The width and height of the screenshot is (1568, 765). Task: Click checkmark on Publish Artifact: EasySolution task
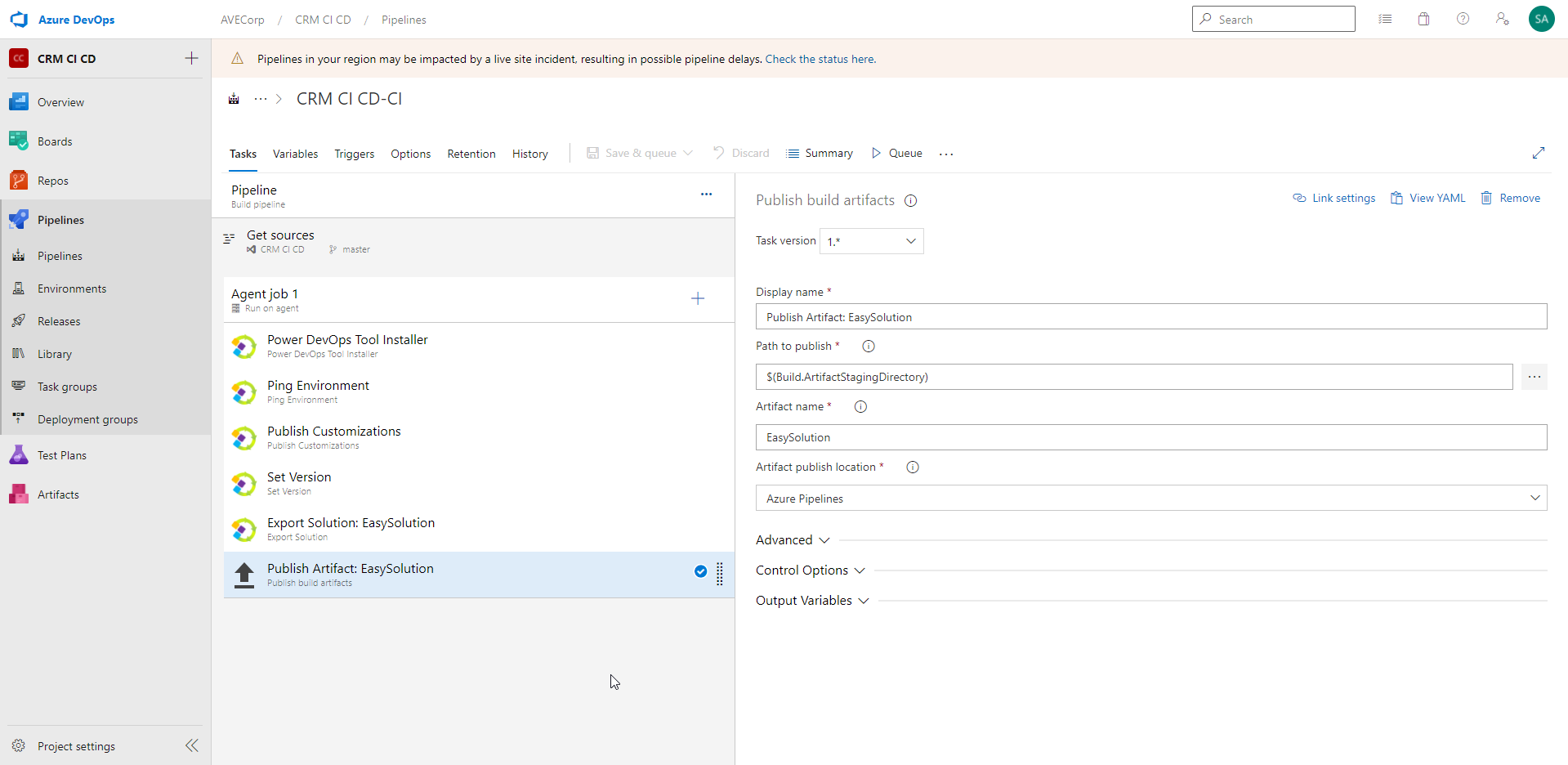[x=700, y=571]
